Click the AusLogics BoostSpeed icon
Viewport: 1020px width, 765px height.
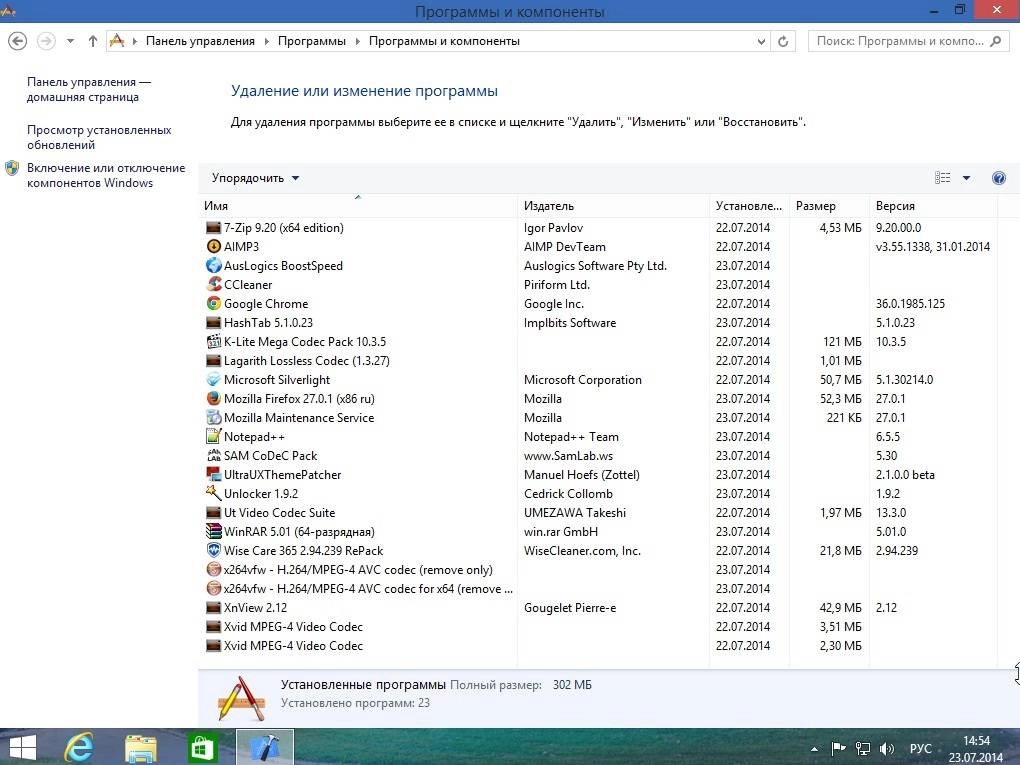213,265
